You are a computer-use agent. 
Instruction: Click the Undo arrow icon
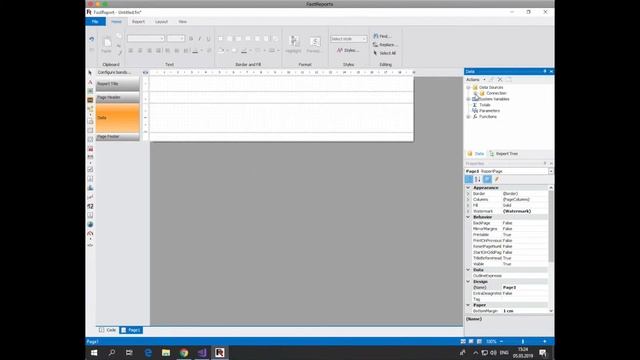click(x=91, y=39)
